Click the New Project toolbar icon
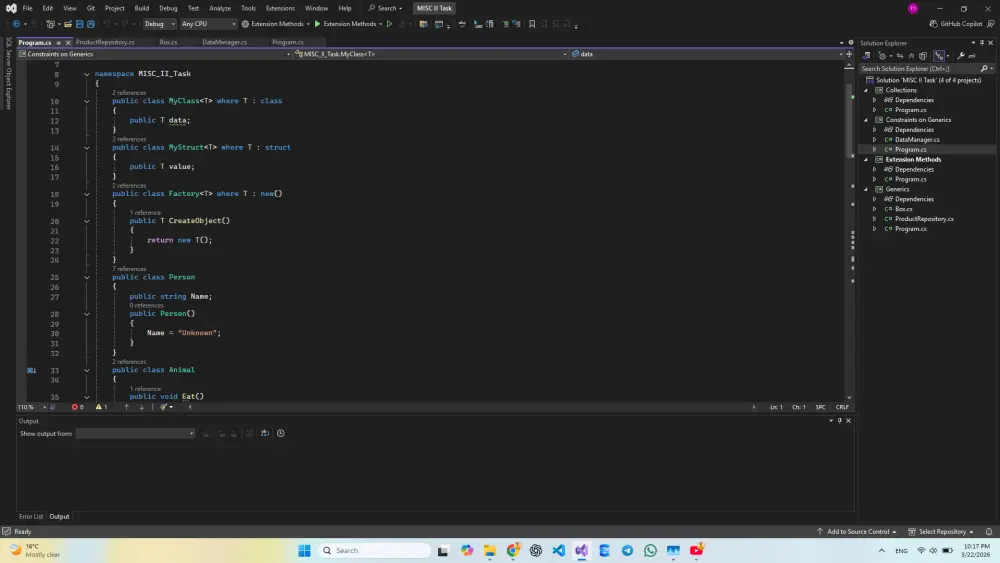The width and height of the screenshot is (1000, 563). (x=50, y=24)
